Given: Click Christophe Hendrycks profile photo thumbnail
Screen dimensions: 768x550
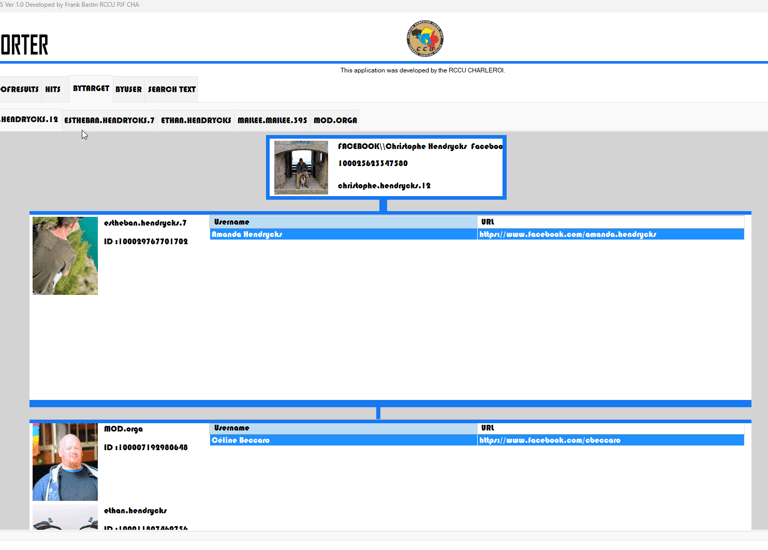Looking at the screenshot, I should 301,167.
